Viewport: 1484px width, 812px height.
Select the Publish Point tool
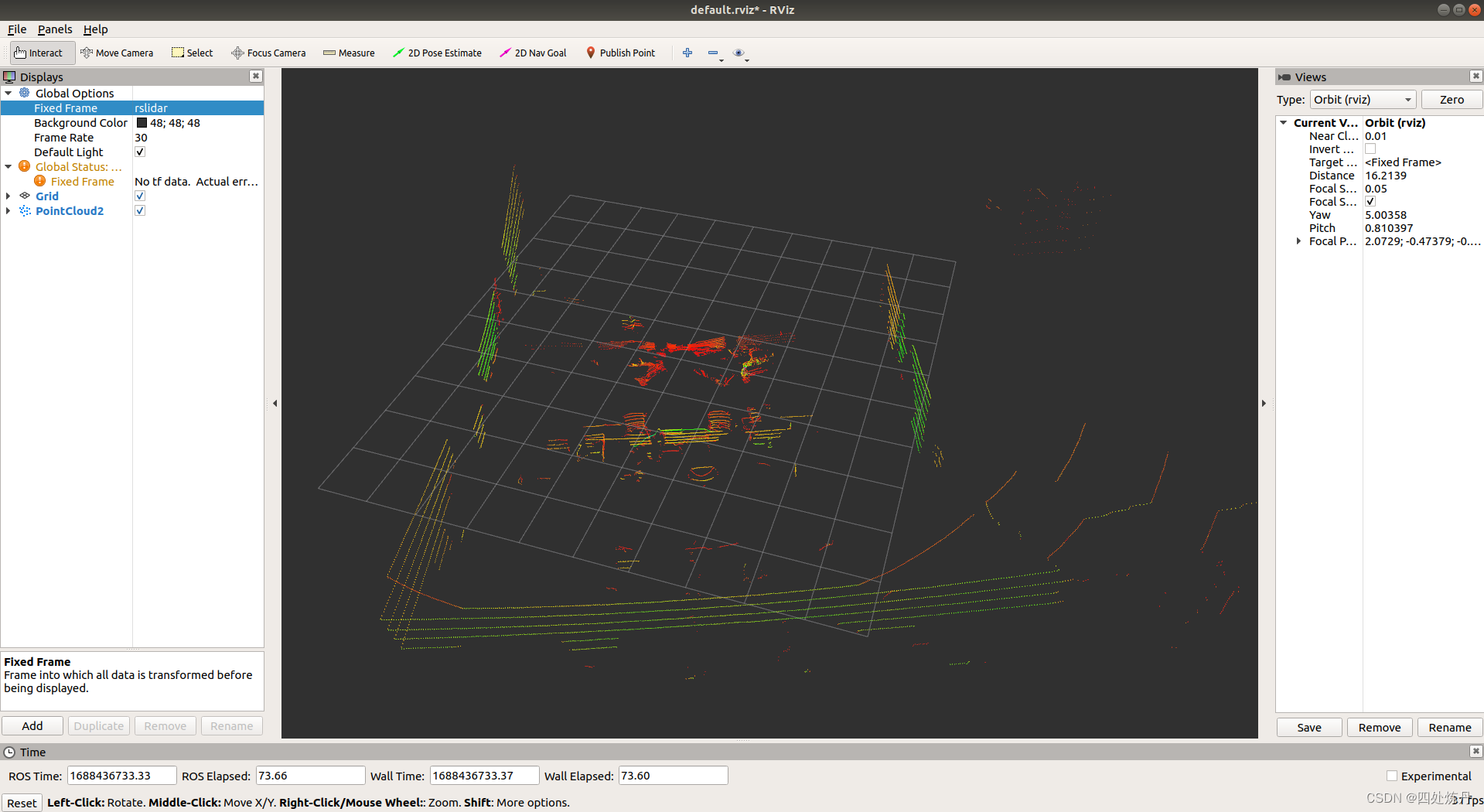pyautogui.click(x=621, y=53)
